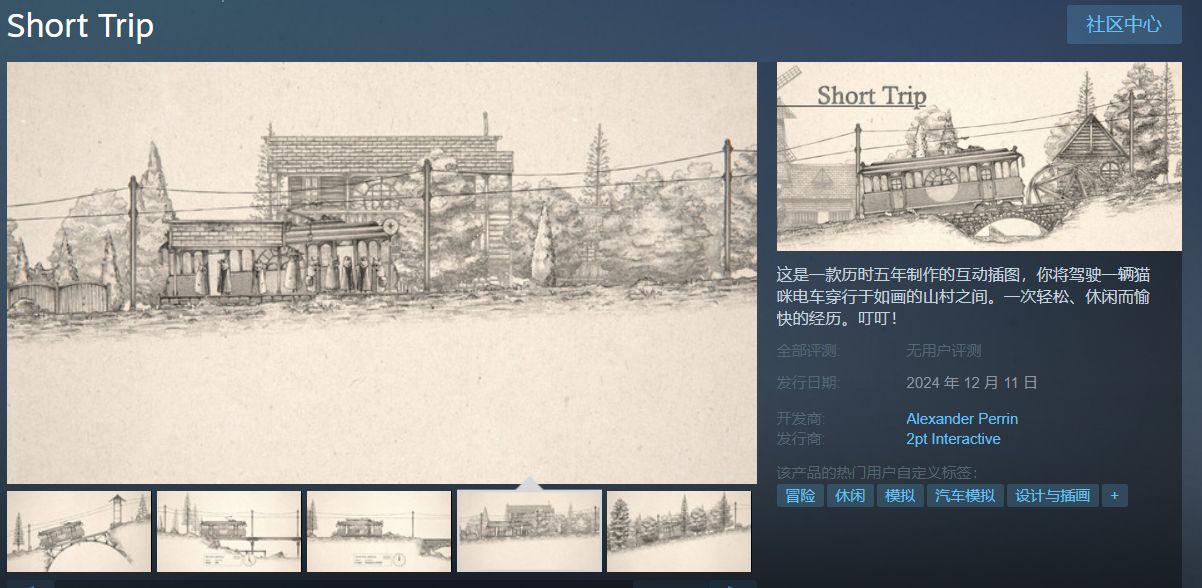Expand more tags with the + button

click(1113, 495)
